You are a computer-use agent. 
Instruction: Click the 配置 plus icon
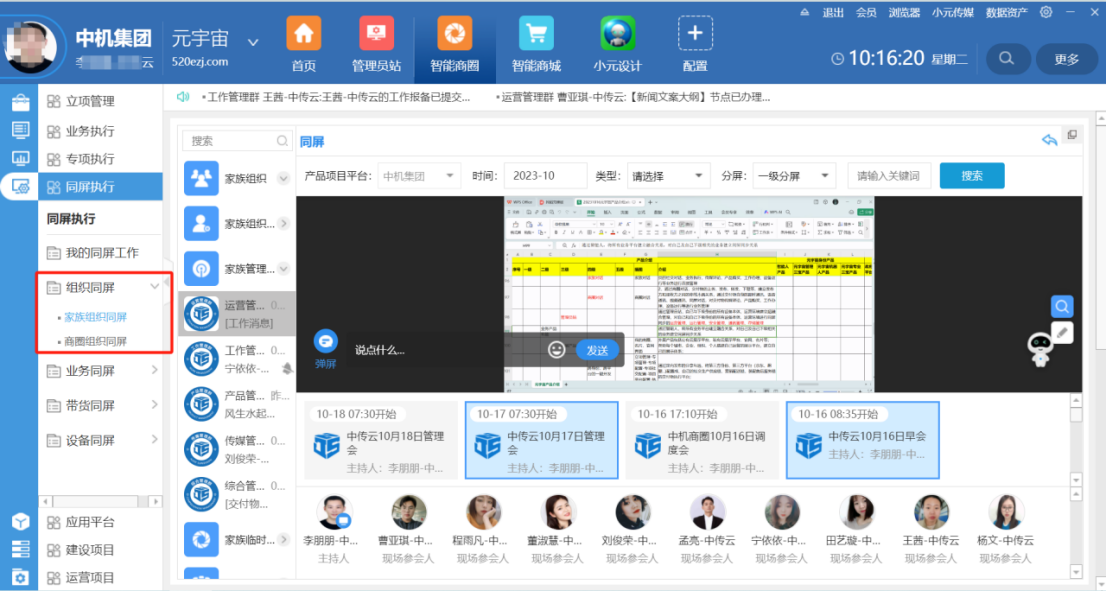point(695,35)
